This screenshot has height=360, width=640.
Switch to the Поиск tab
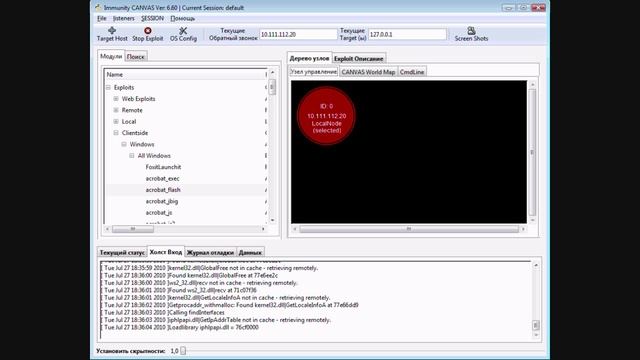[136, 57]
